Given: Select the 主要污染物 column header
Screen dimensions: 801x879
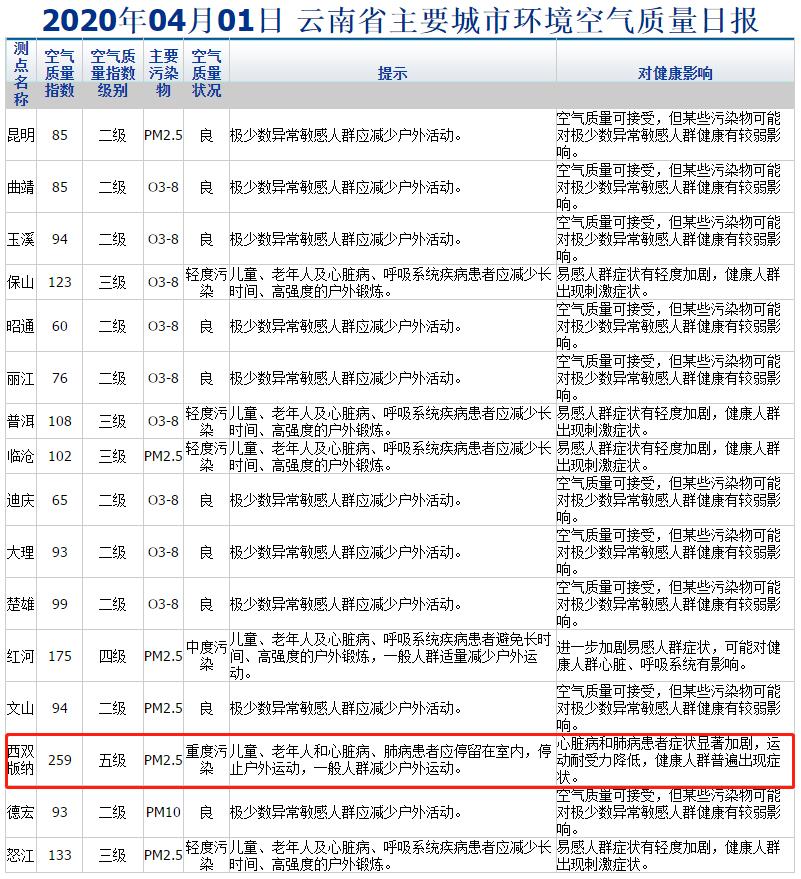Looking at the screenshot, I should (162, 74).
